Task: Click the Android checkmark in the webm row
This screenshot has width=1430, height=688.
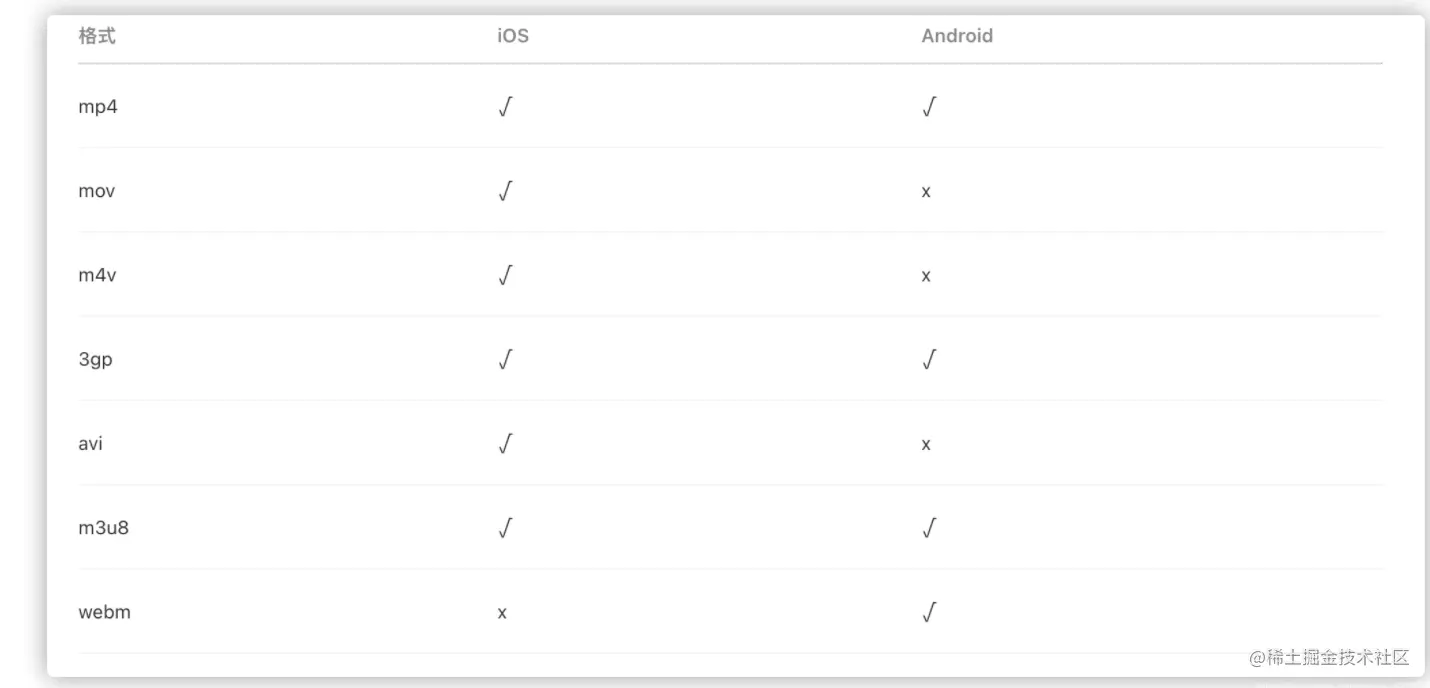Action: click(x=929, y=611)
